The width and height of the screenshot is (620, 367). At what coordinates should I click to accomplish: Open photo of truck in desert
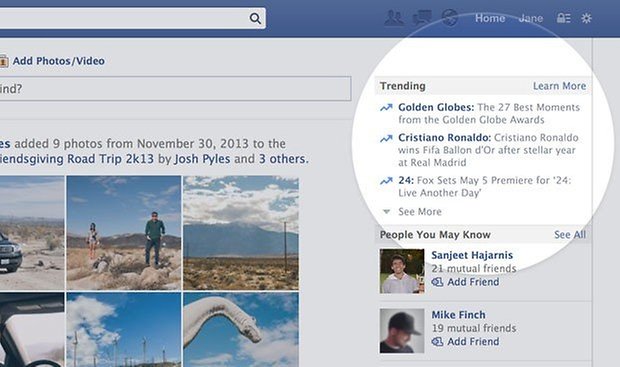[x=32, y=233]
